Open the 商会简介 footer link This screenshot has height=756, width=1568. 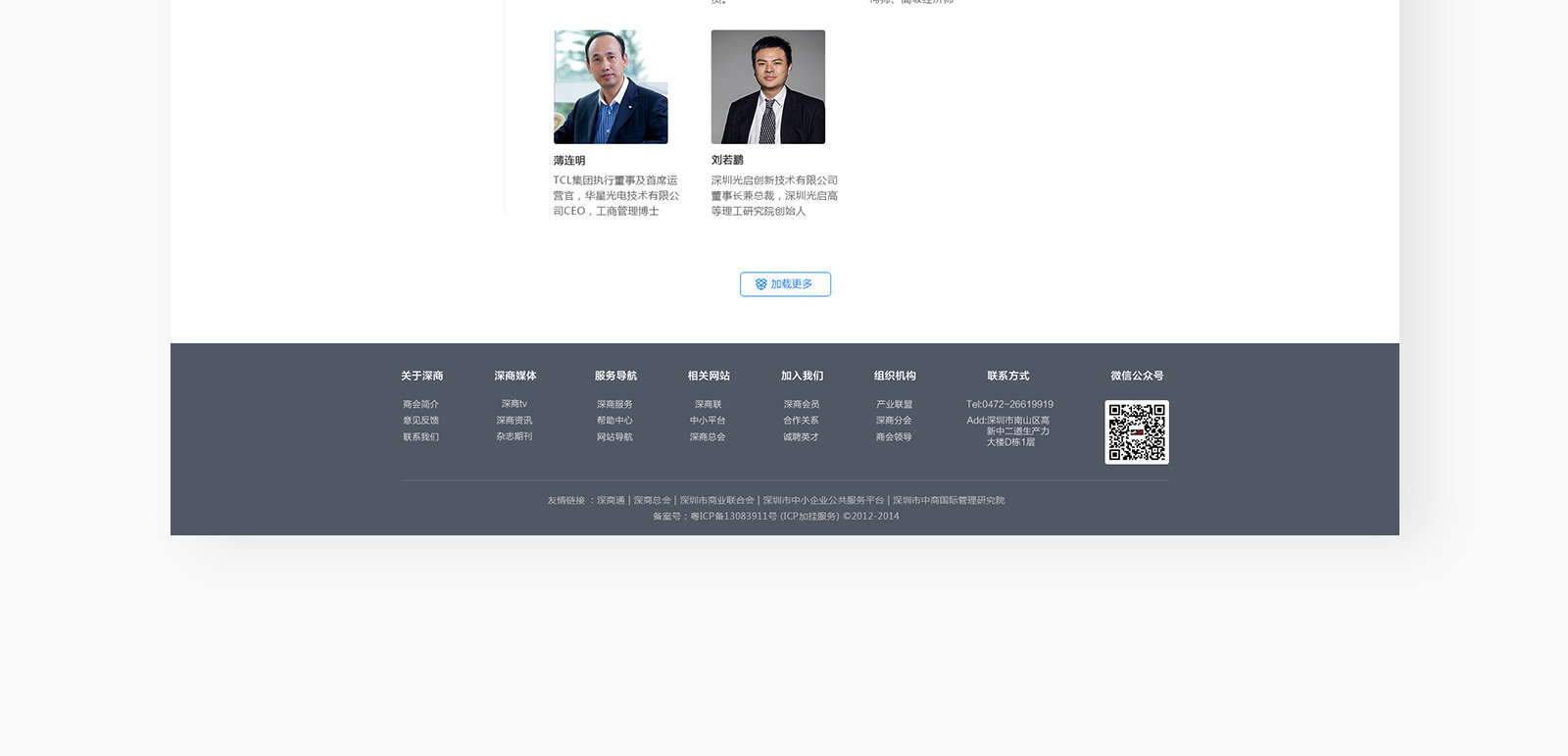pos(420,404)
